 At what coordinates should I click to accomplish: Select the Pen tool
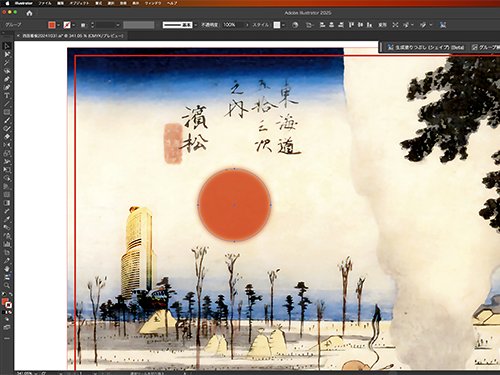(x=7, y=79)
